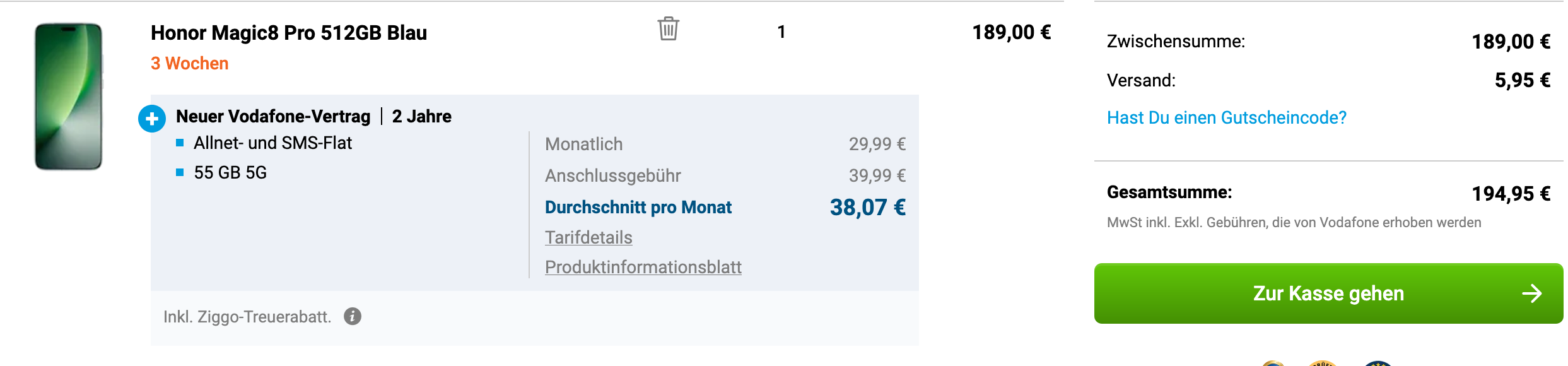Screen dimensions: 1568x366
Task: Delete the Honor Magic8 Pro via trash icon
Action: coord(668,29)
